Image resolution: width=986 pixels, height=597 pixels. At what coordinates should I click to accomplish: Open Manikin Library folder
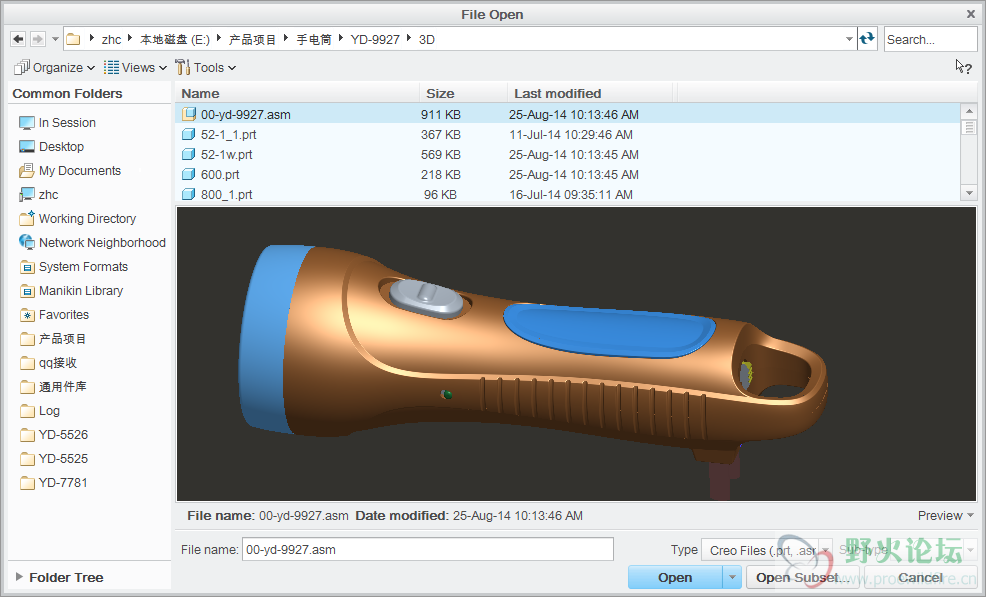tap(80, 291)
